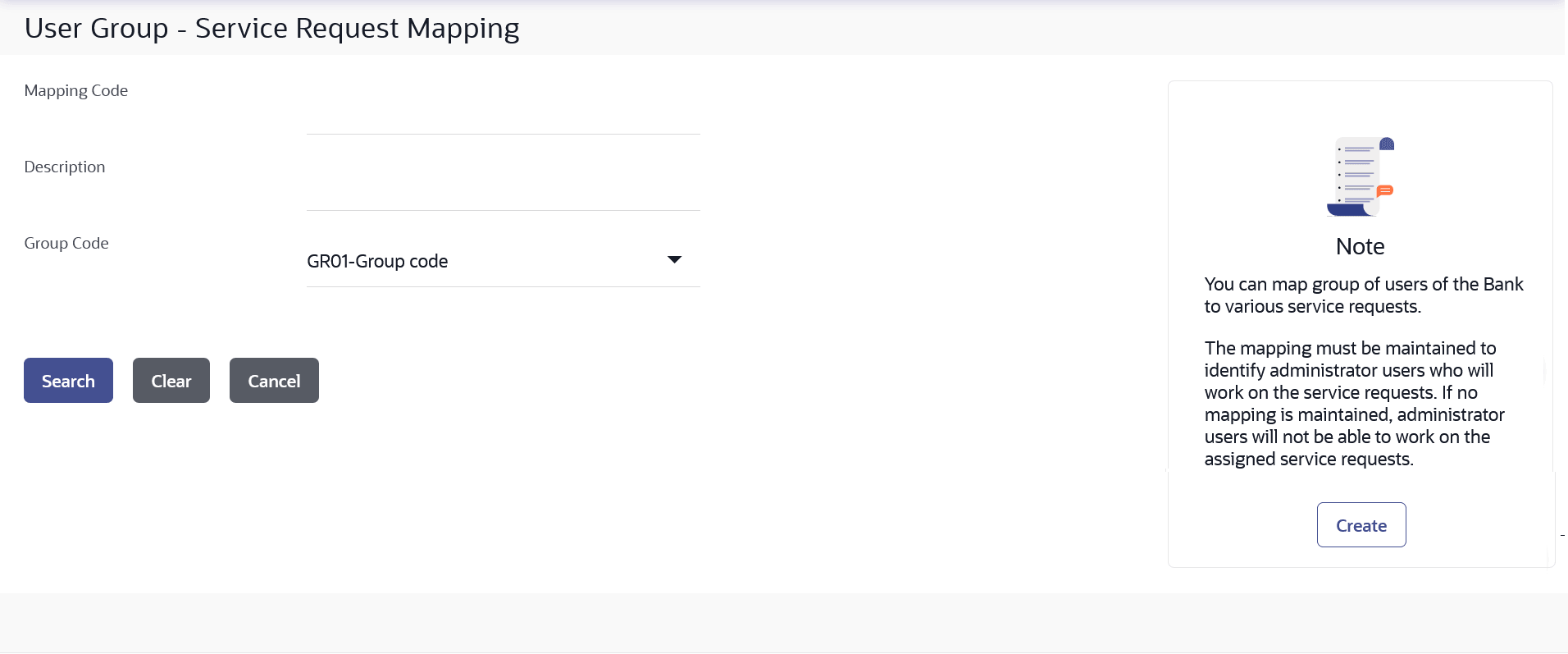The width and height of the screenshot is (1568, 654).
Task: Run the Search for mappings
Action: (x=68, y=381)
